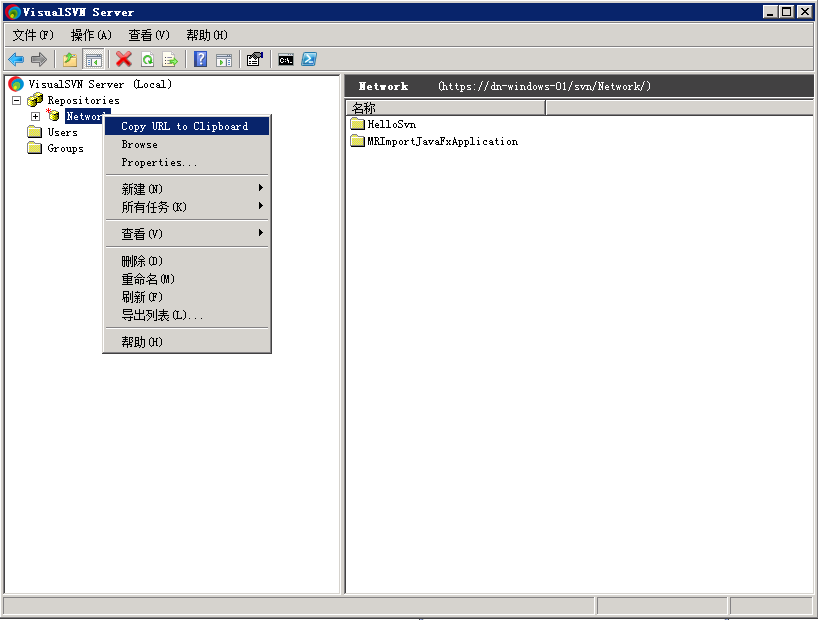Click the MRImportJavaFxApplication folder icon

(357, 141)
